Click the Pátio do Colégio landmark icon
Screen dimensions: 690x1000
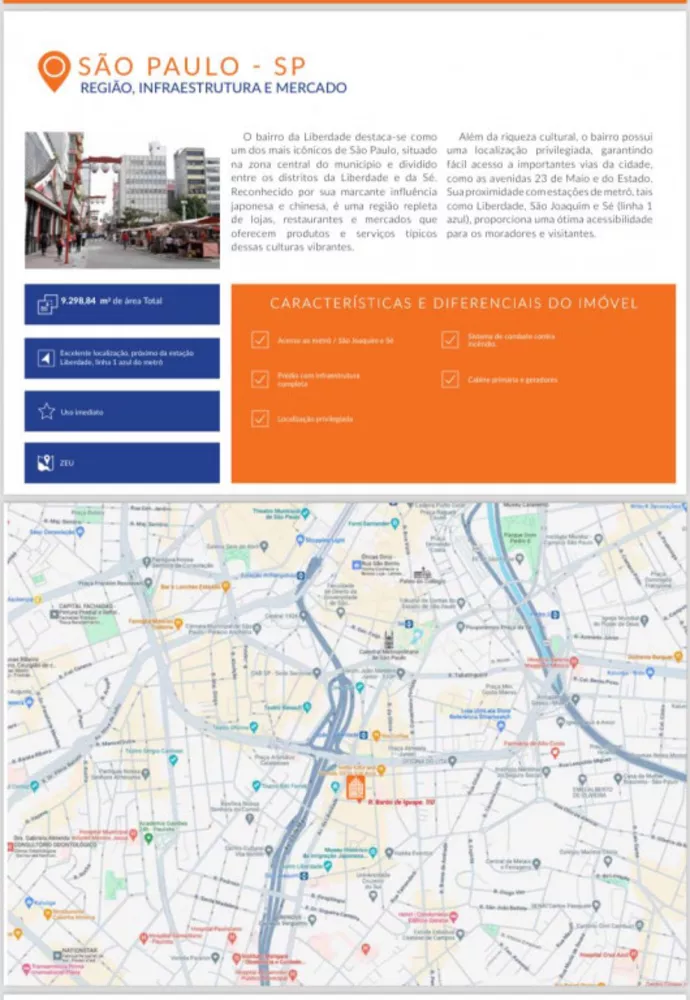[x=422, y=574]
